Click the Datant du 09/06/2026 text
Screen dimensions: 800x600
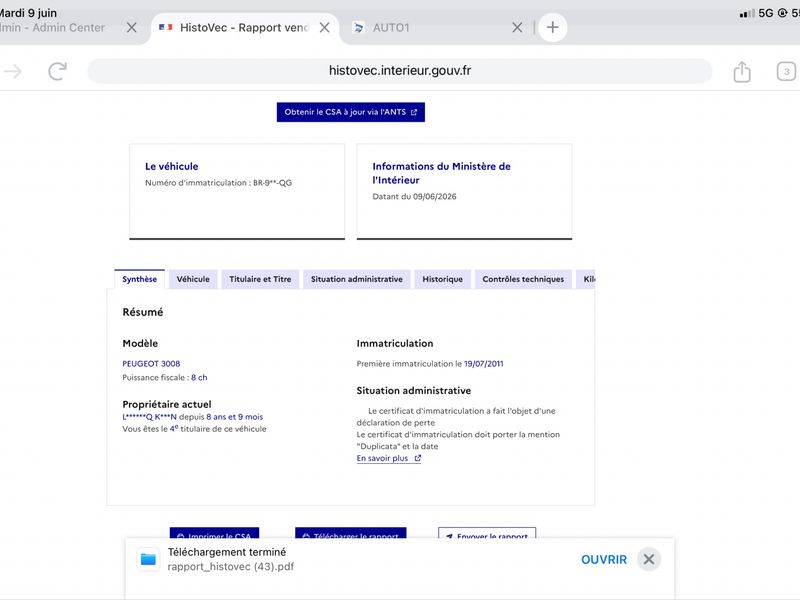pyautogui.click(x=414, y=196)
